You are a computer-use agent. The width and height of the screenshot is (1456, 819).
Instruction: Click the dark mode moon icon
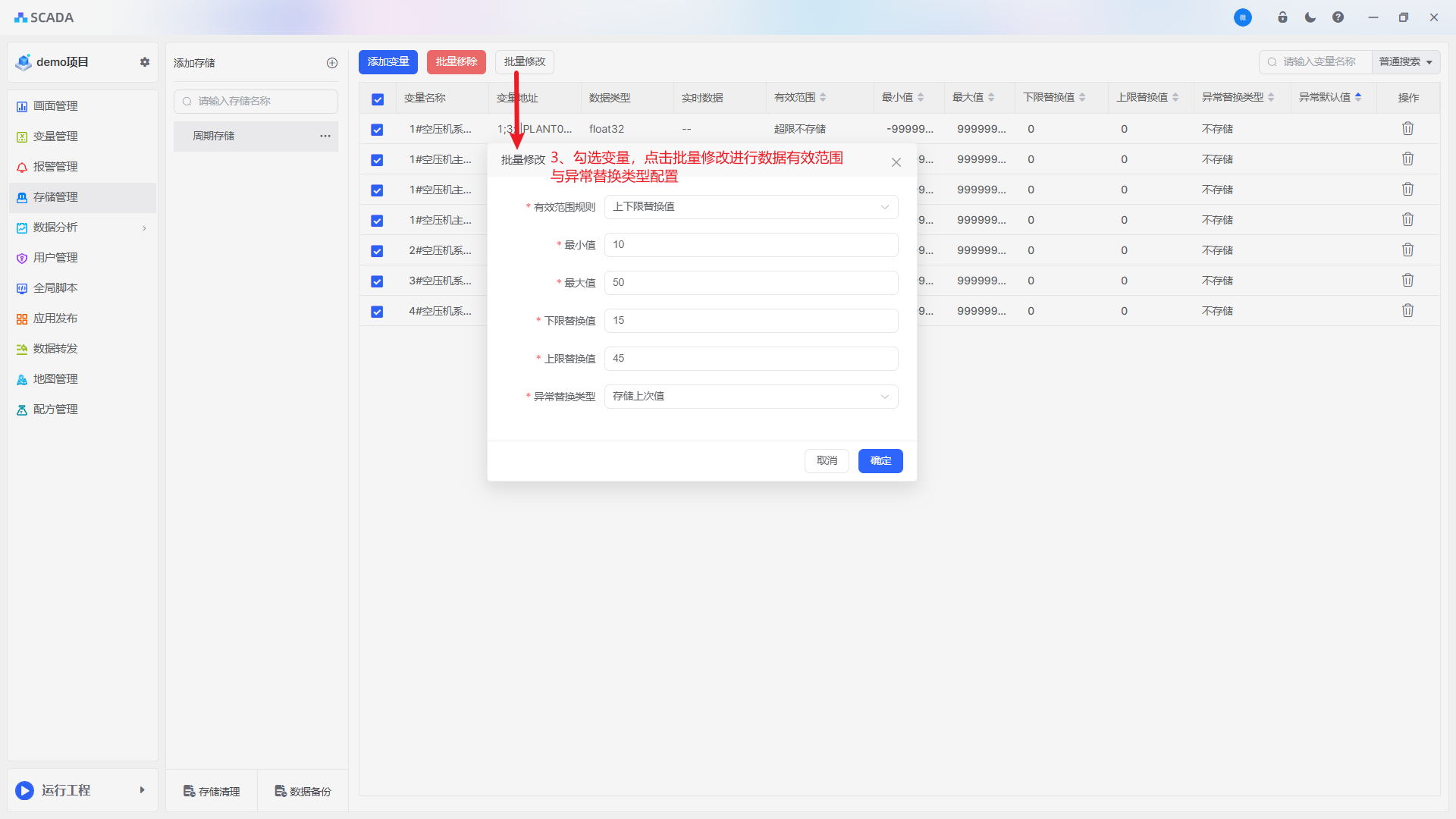(x=1310, y=17)
